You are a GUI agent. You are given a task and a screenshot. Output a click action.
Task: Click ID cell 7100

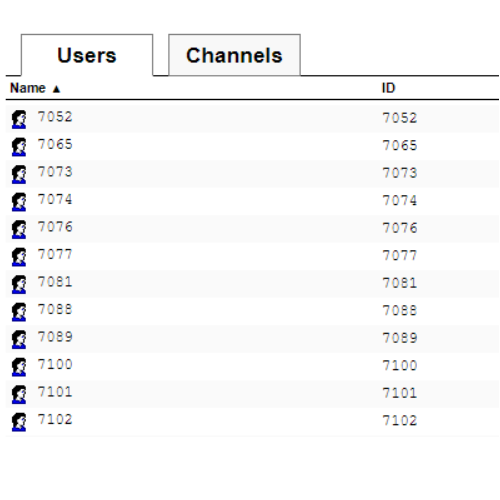pyautogui.click(x=400, y=366)
